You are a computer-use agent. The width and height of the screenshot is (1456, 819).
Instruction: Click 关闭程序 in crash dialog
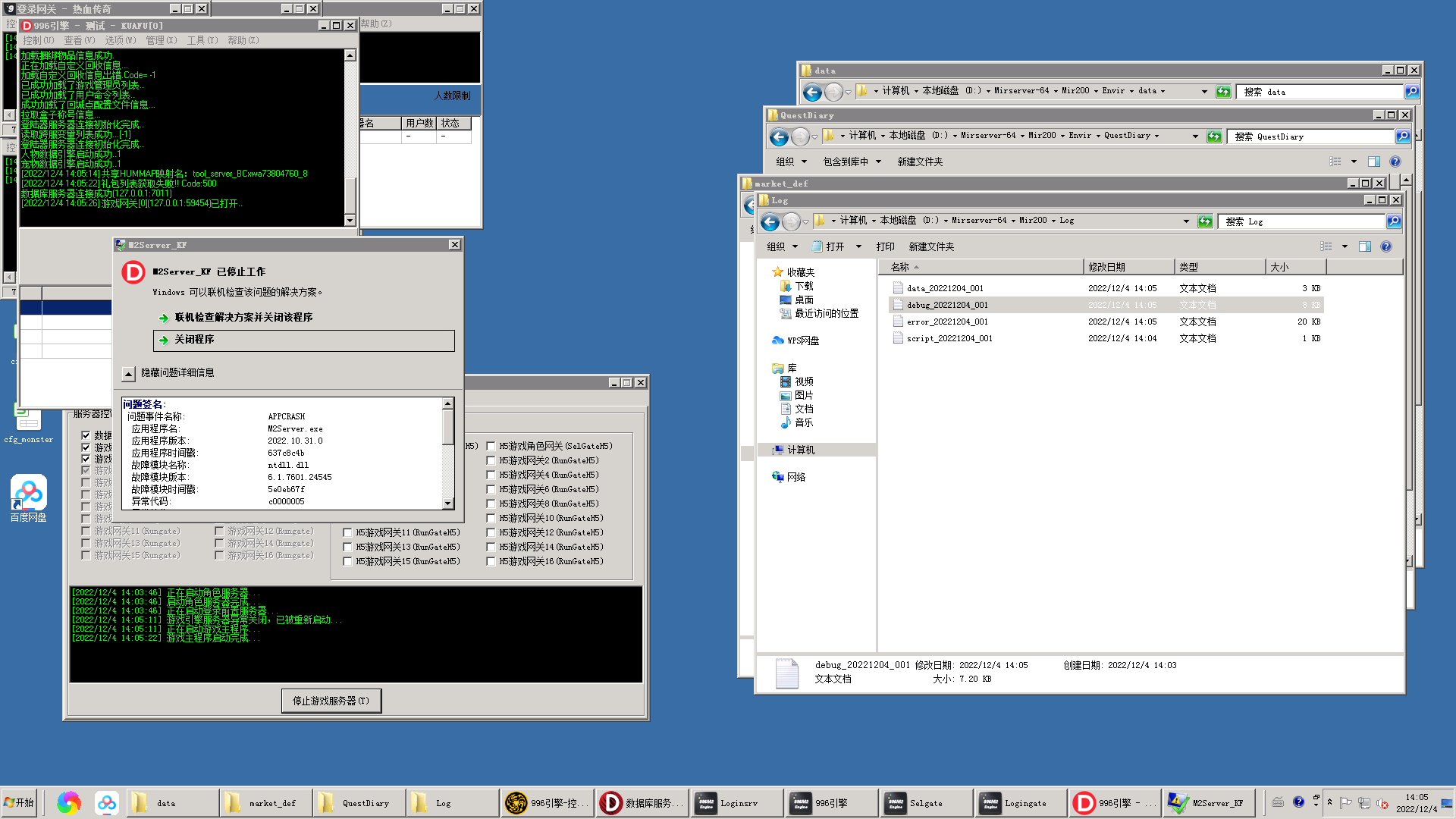click(x=304, y=340)
